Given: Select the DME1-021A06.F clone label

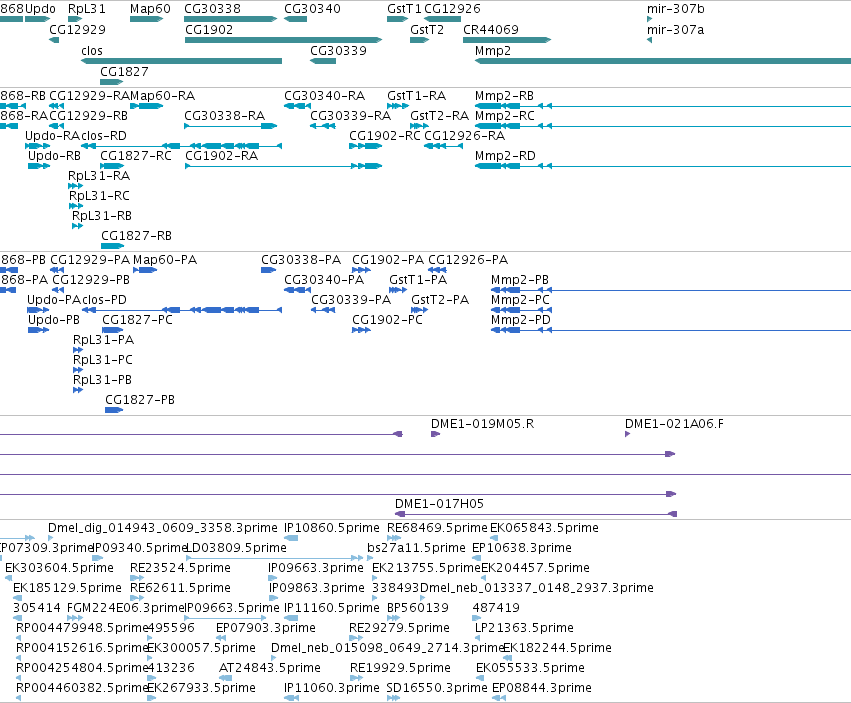Looking at the screenshot, I should click(x=674, y=424).
